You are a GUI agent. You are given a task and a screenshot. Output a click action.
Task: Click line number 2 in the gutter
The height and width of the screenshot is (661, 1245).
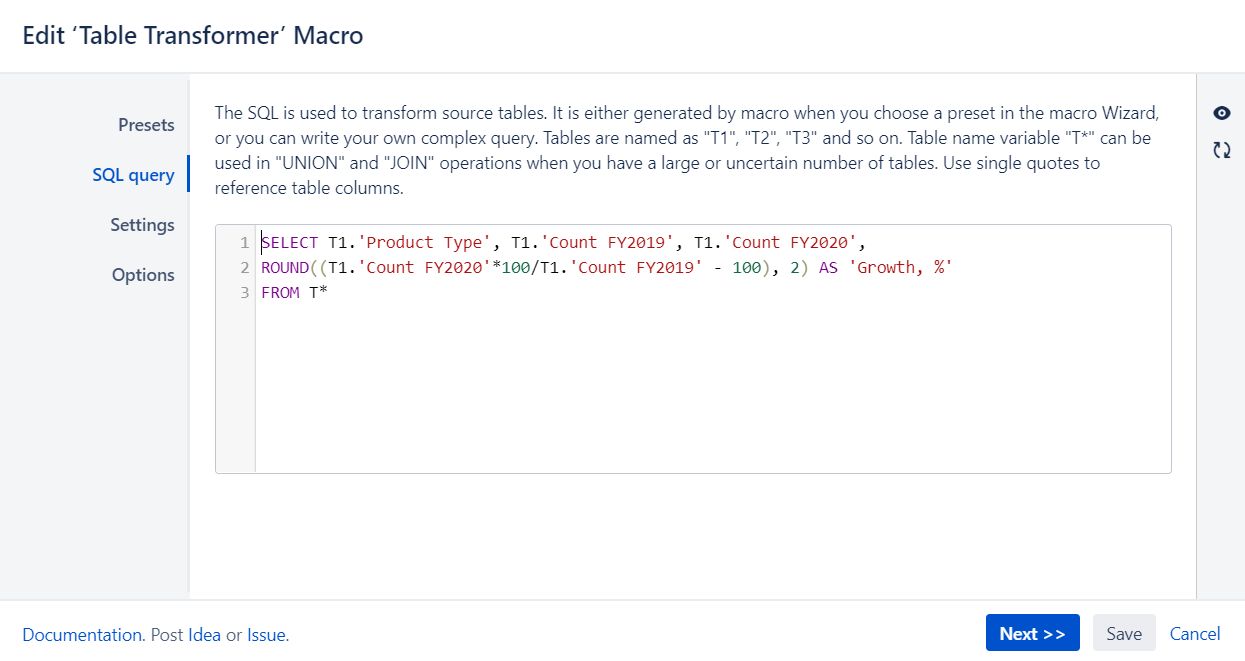(x=245, y=267)
